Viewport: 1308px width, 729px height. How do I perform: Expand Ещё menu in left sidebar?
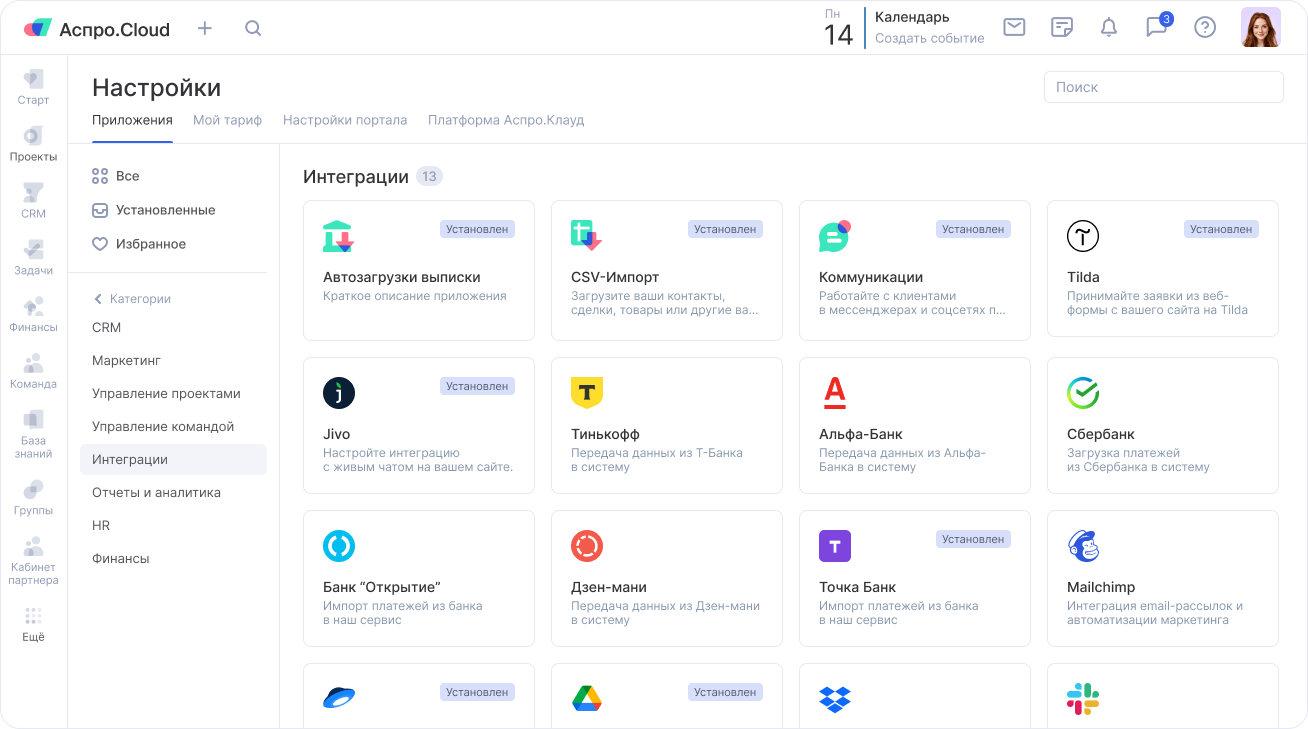pos(33,624)
